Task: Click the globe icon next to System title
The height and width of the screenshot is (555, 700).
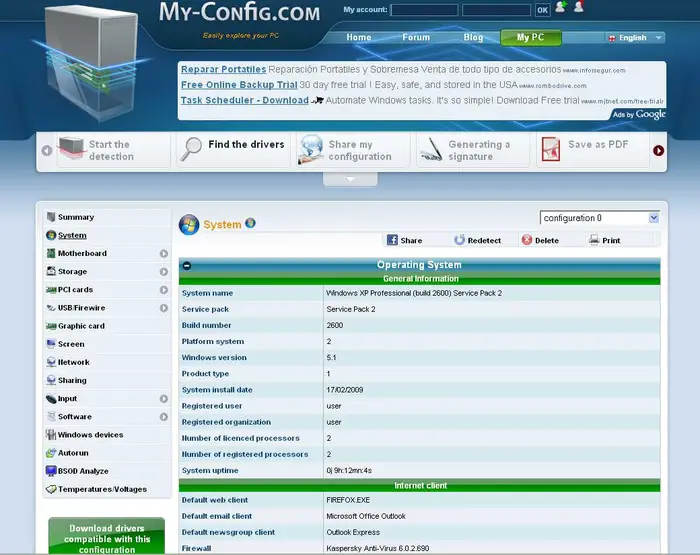Action: (250, 222)
